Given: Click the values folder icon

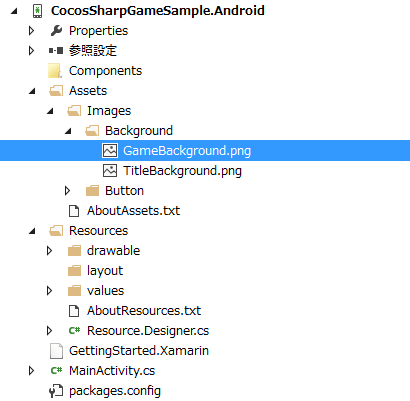Looking at the screenshot, I should [x=74, y=291].
